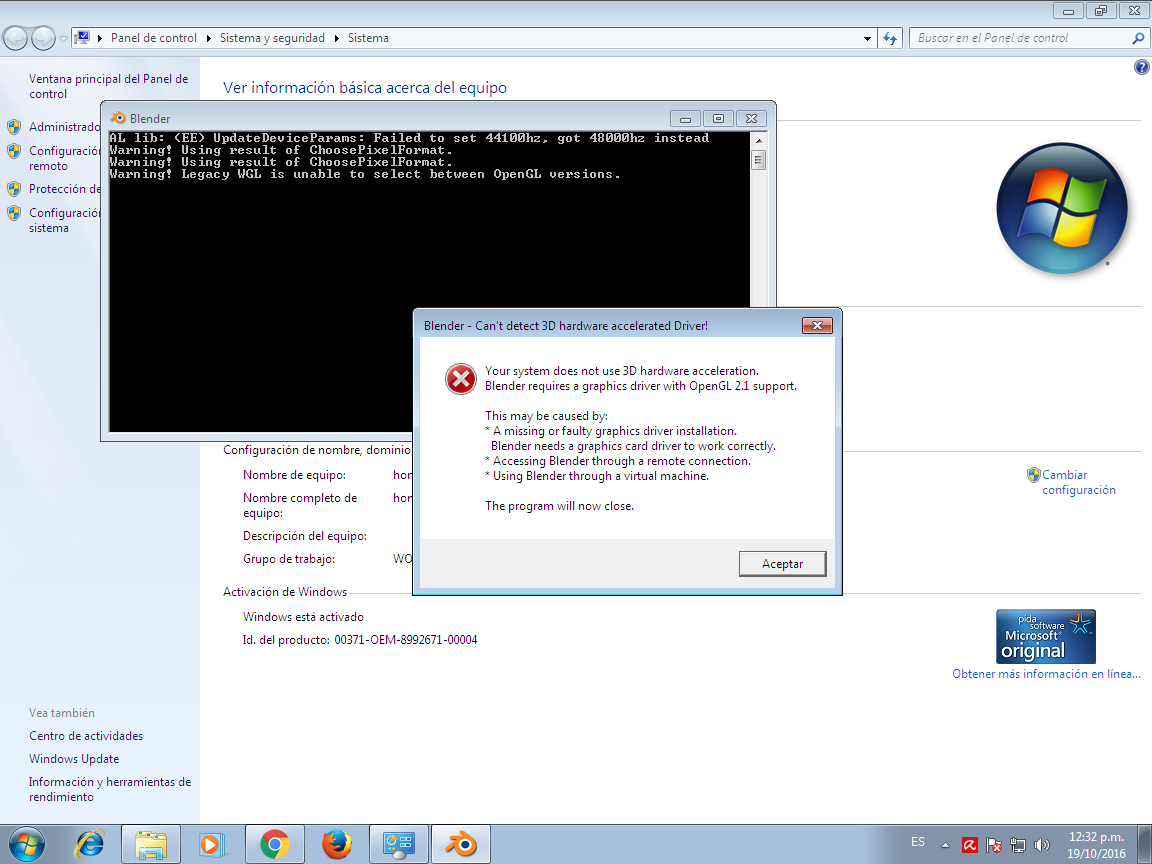The height and width of the screenshot is (864, 1152).
Task: Expand arrow after Sistema y seguridad breadcrumb
Action: click(336, 38)
